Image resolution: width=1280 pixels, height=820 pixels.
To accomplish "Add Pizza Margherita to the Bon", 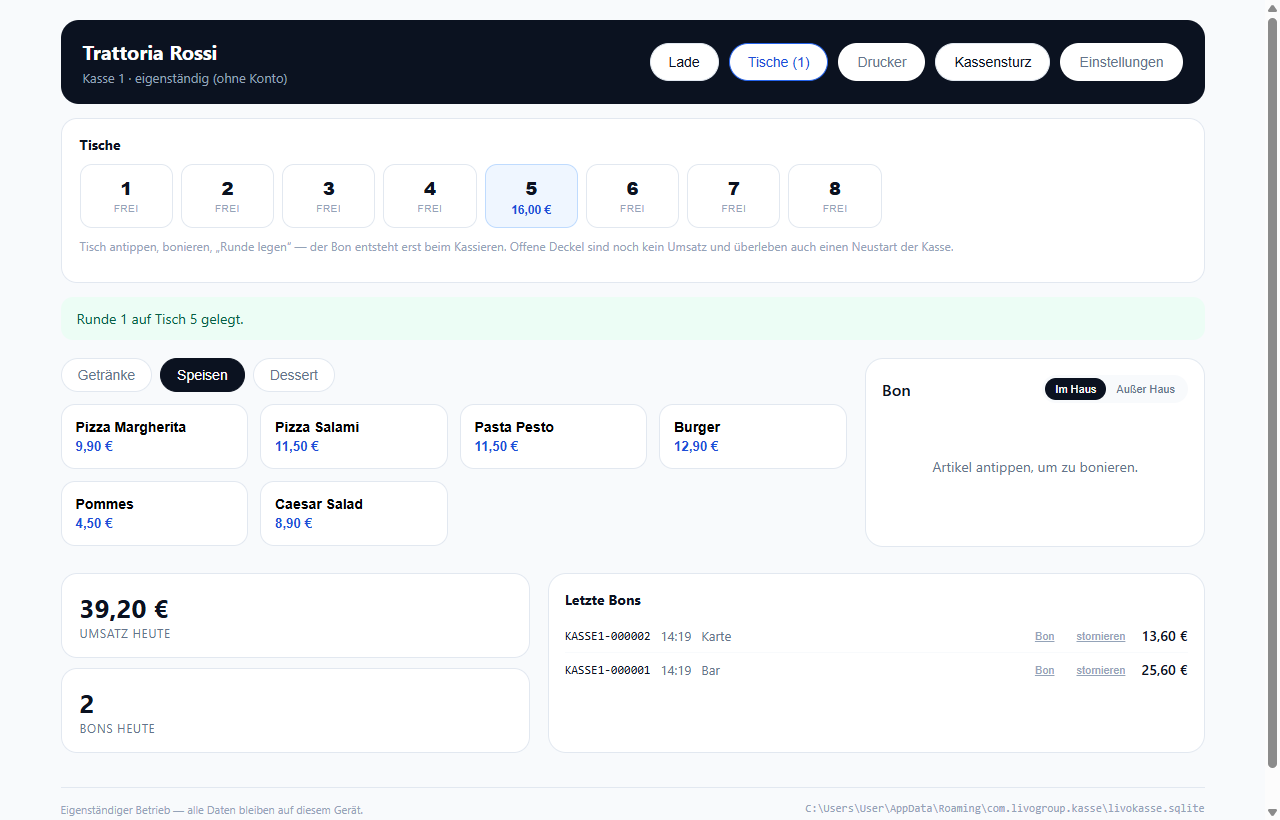I will click(x=154, y=436).
